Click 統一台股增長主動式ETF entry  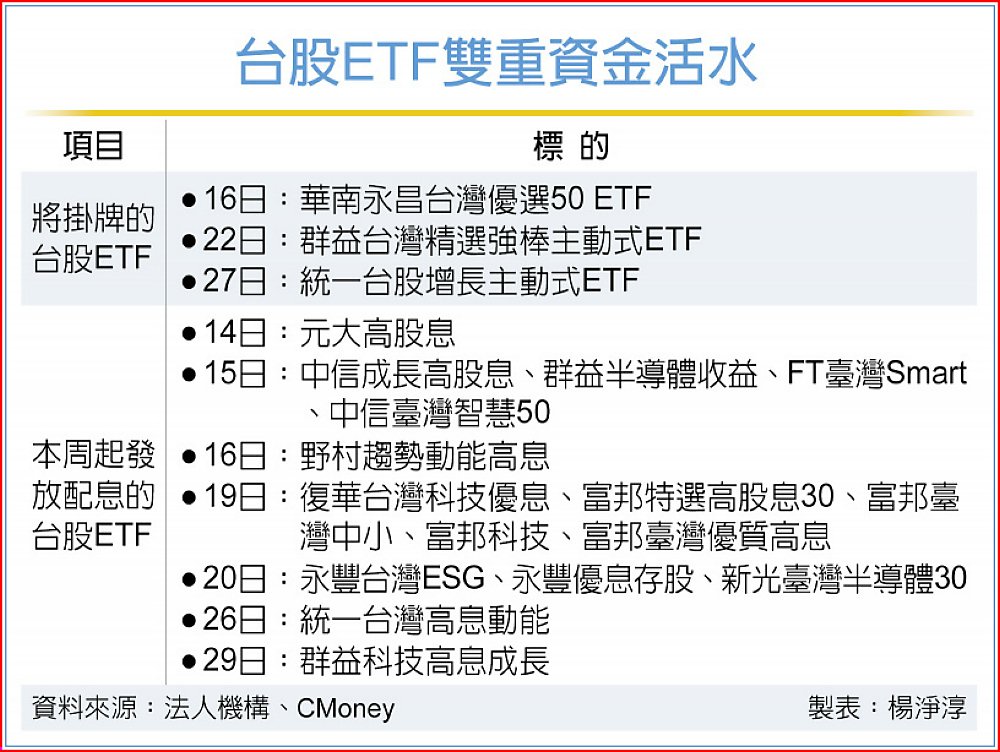click(470, 281)
